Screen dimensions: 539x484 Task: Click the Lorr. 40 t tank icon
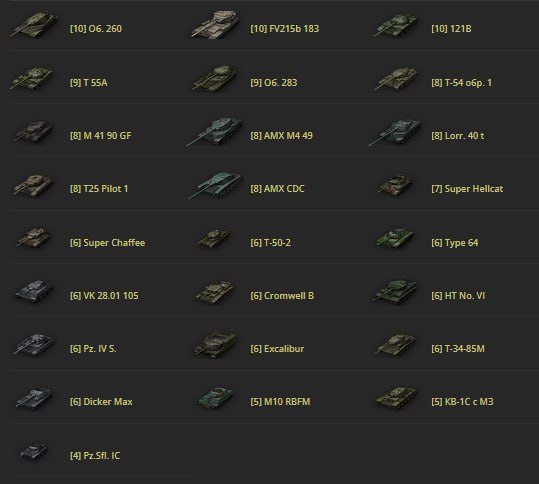(x=395, y=132)
